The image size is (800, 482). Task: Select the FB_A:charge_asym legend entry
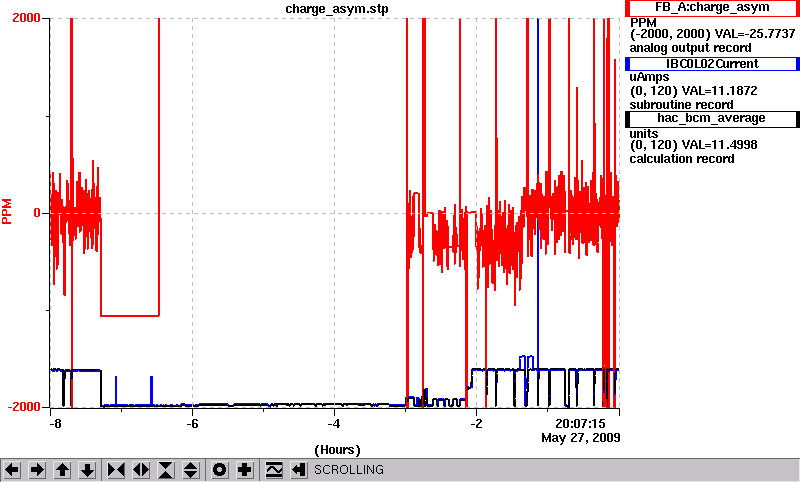tap(712, 8)
